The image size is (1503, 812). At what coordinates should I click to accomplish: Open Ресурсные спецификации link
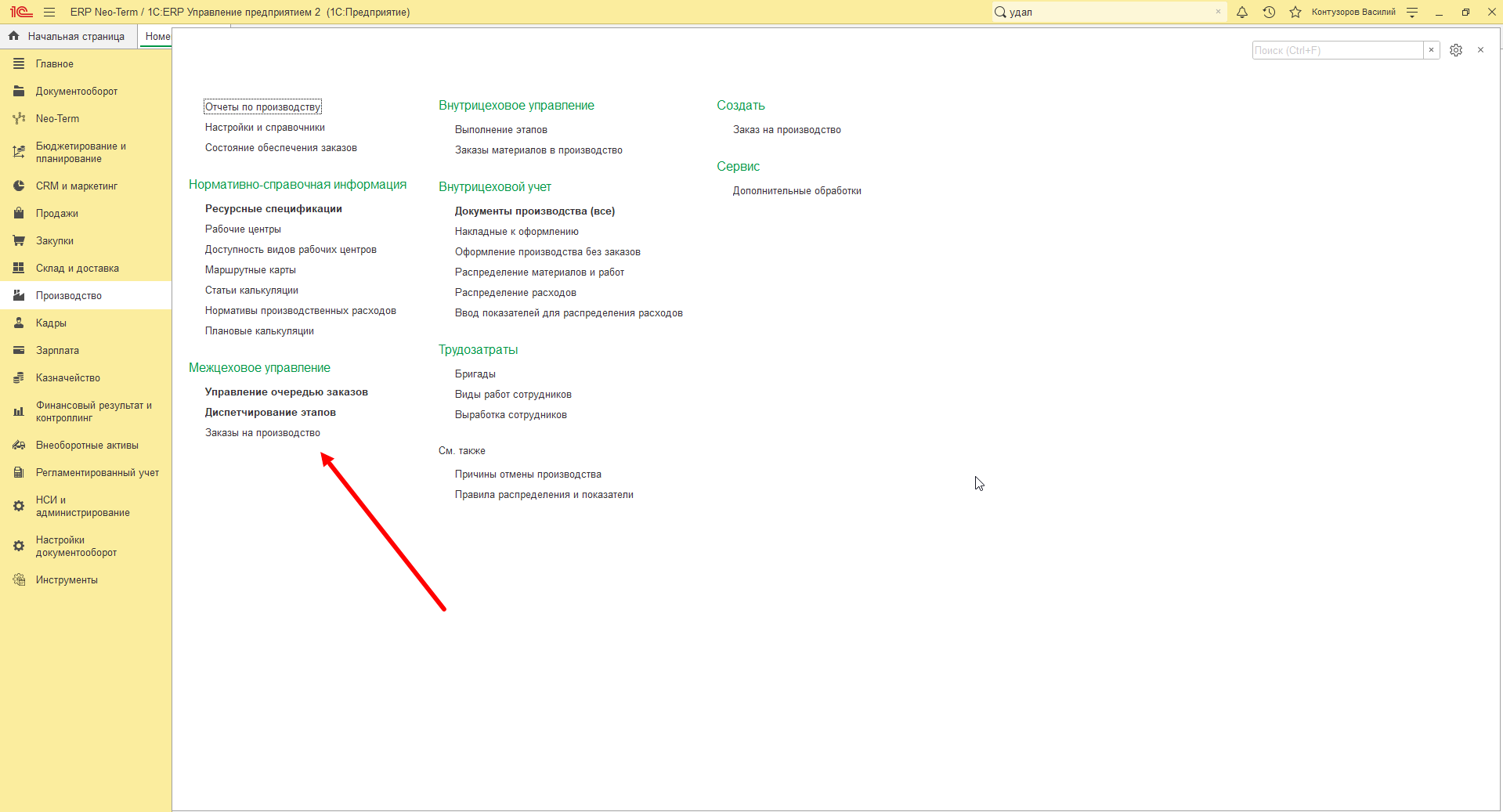coord(273,208)
